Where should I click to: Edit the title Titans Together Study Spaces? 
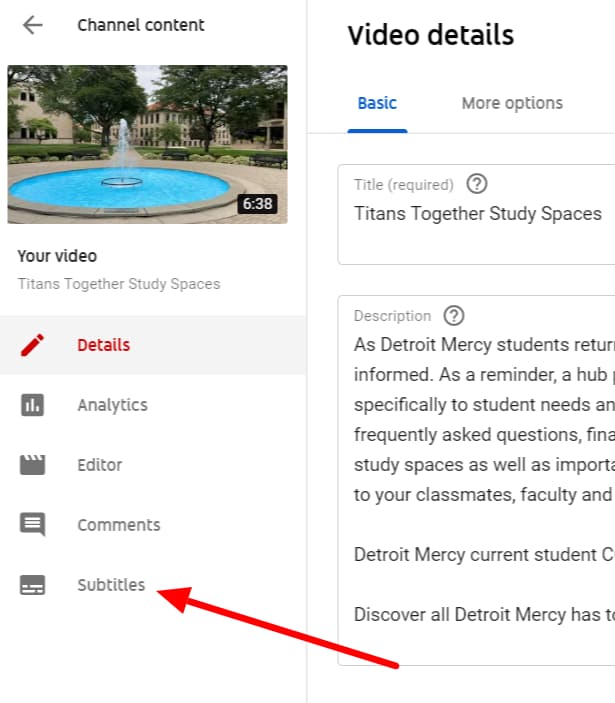coord(478,214)
